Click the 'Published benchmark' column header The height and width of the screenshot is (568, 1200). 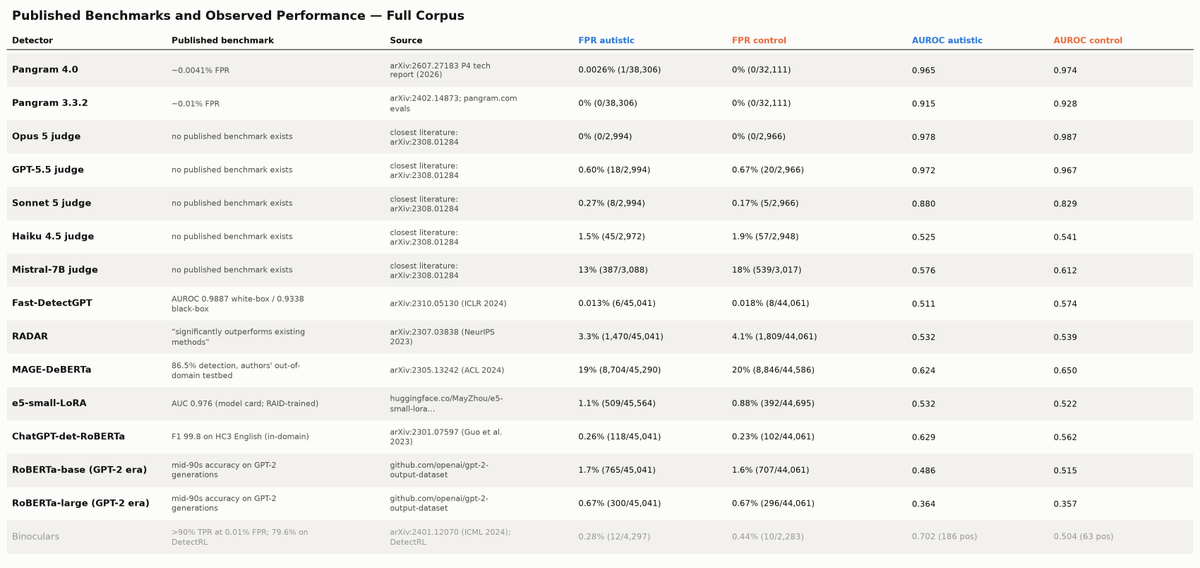tap(222, 41)
